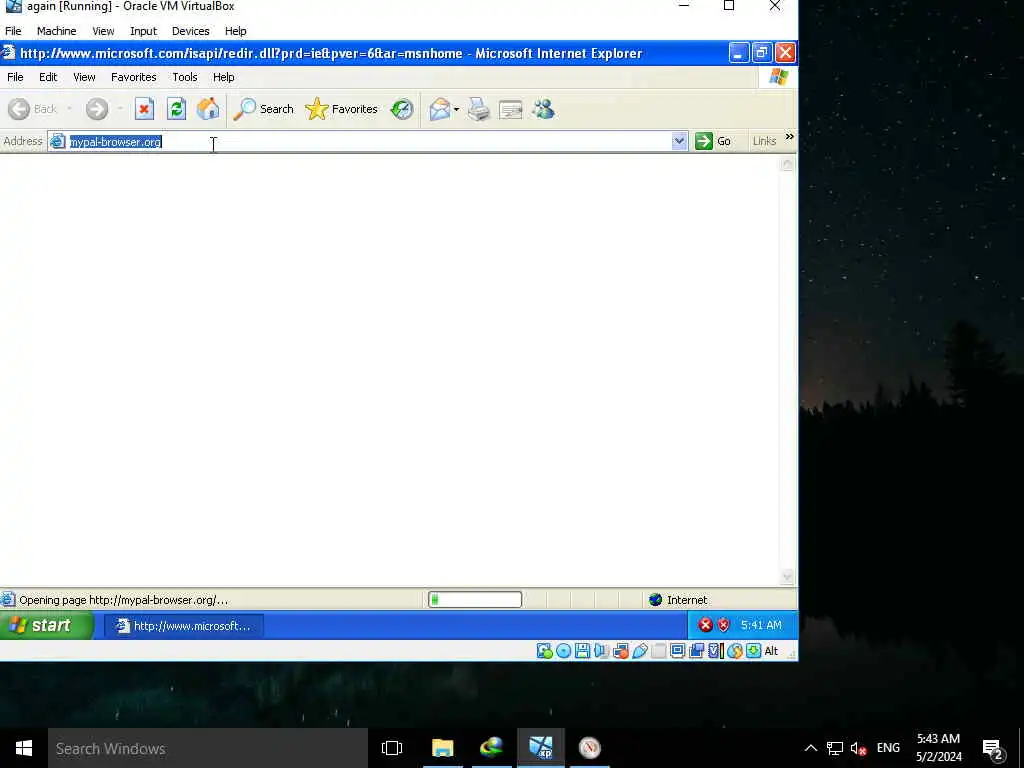Go to the Home page

[208, 109]
